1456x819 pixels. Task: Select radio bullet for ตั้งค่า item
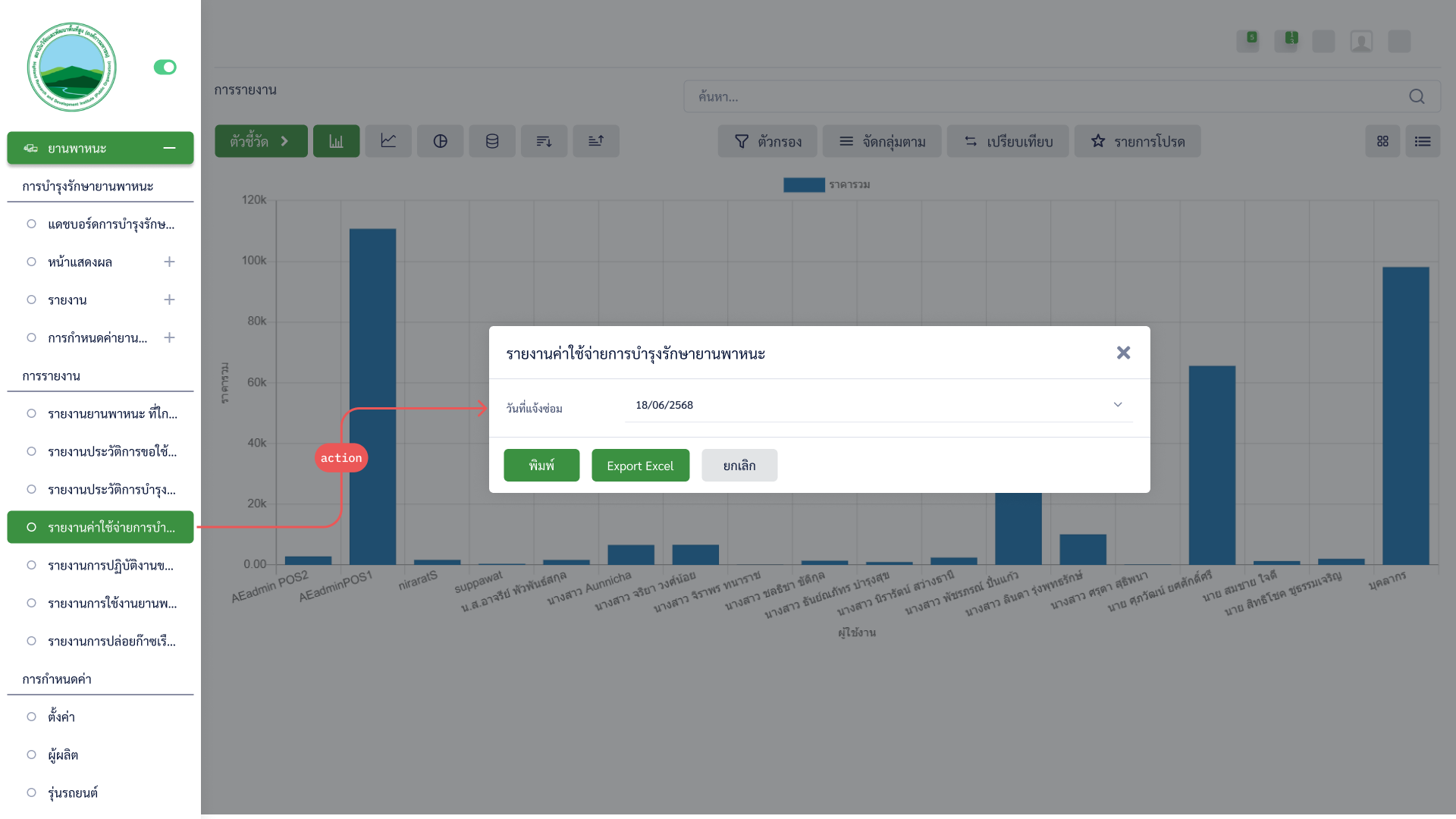pyautogui.click(x=31, y=717)
